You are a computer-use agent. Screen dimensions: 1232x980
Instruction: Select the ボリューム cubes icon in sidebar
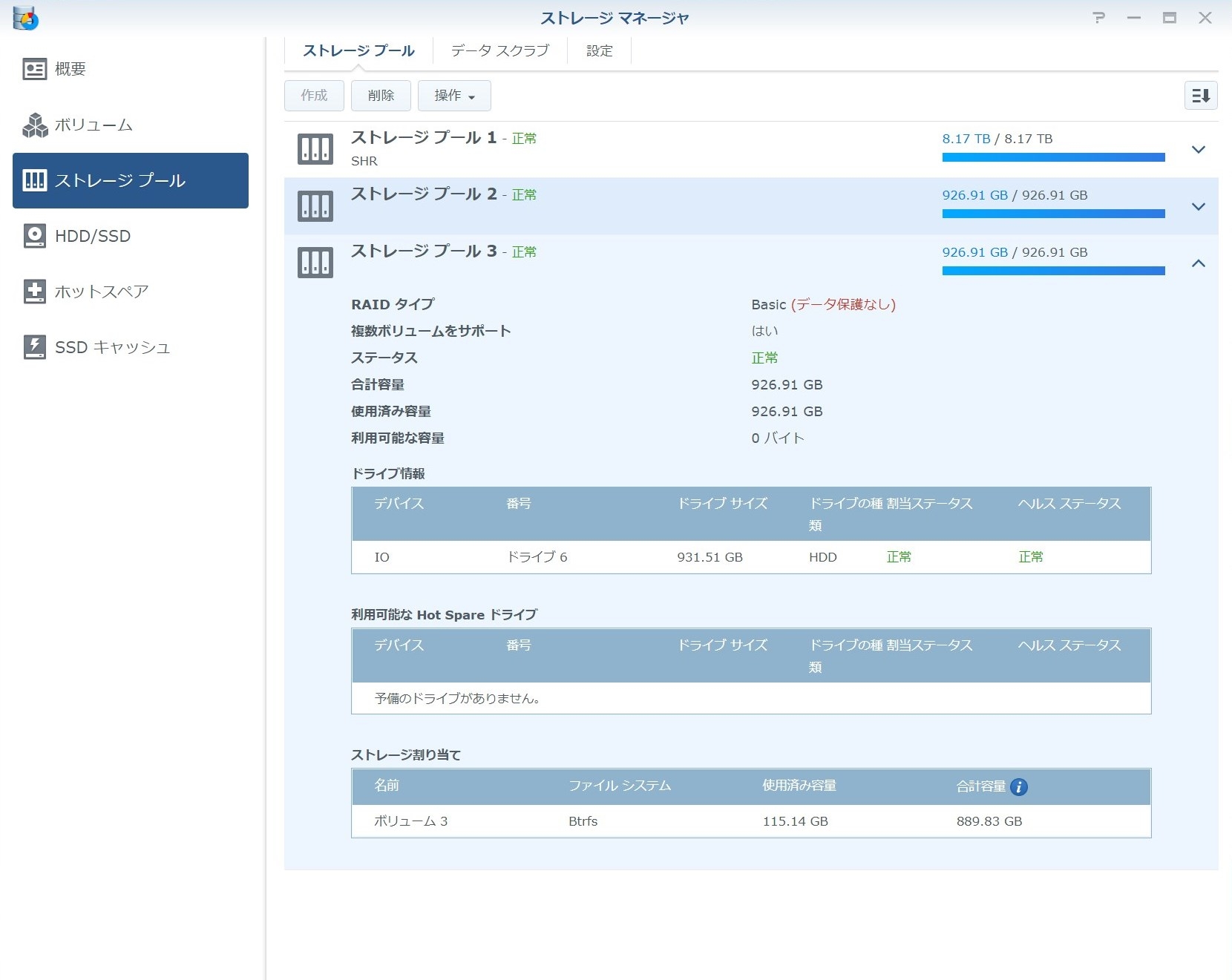click(x=35, y=125)
